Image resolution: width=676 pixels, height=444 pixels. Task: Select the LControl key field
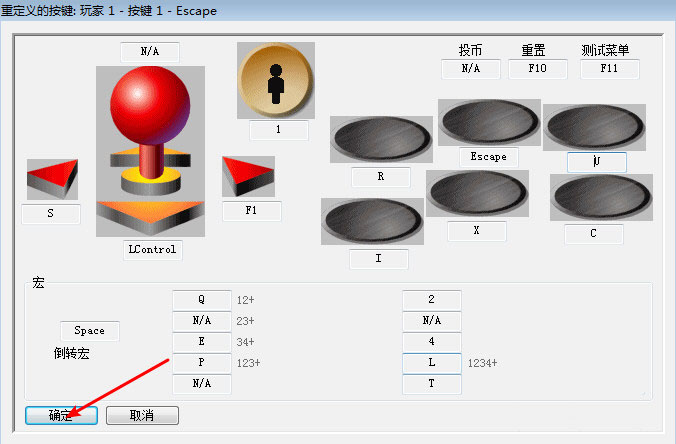(153, 250)
